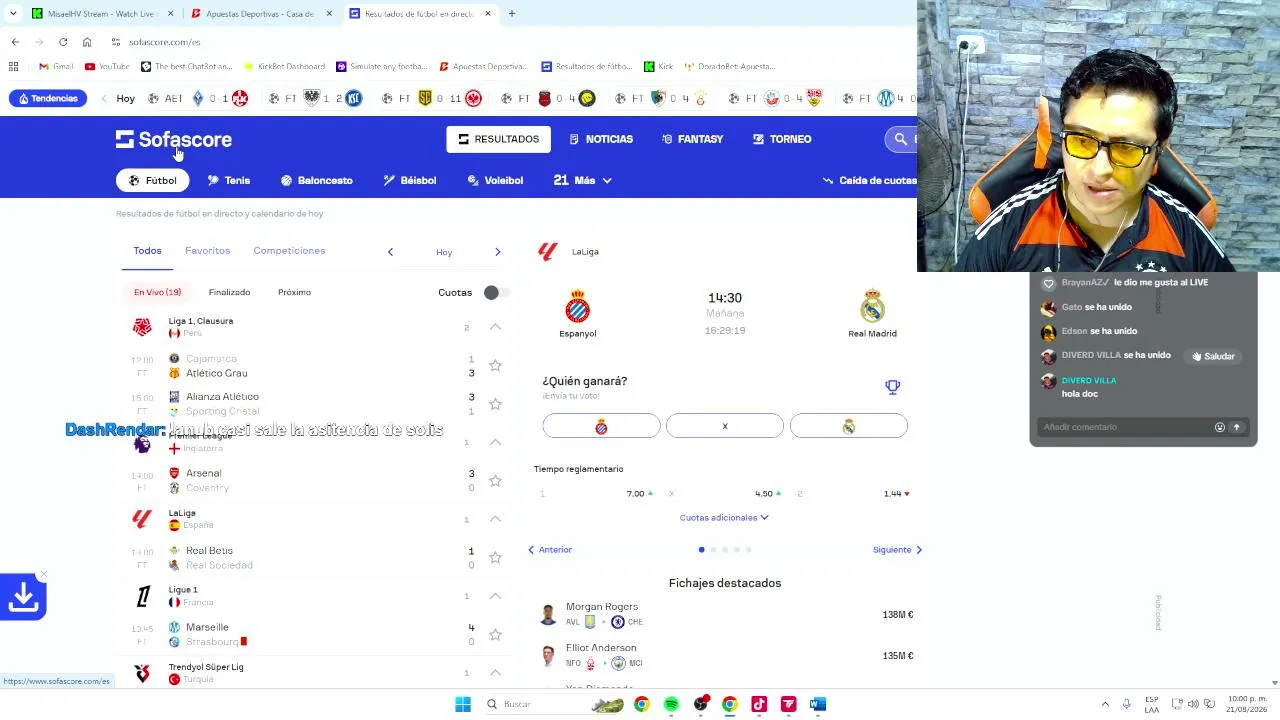Screen dimensions: 1280x720
Task: Focus the Añadir comentario input field
Action: tap(1125, 427)
